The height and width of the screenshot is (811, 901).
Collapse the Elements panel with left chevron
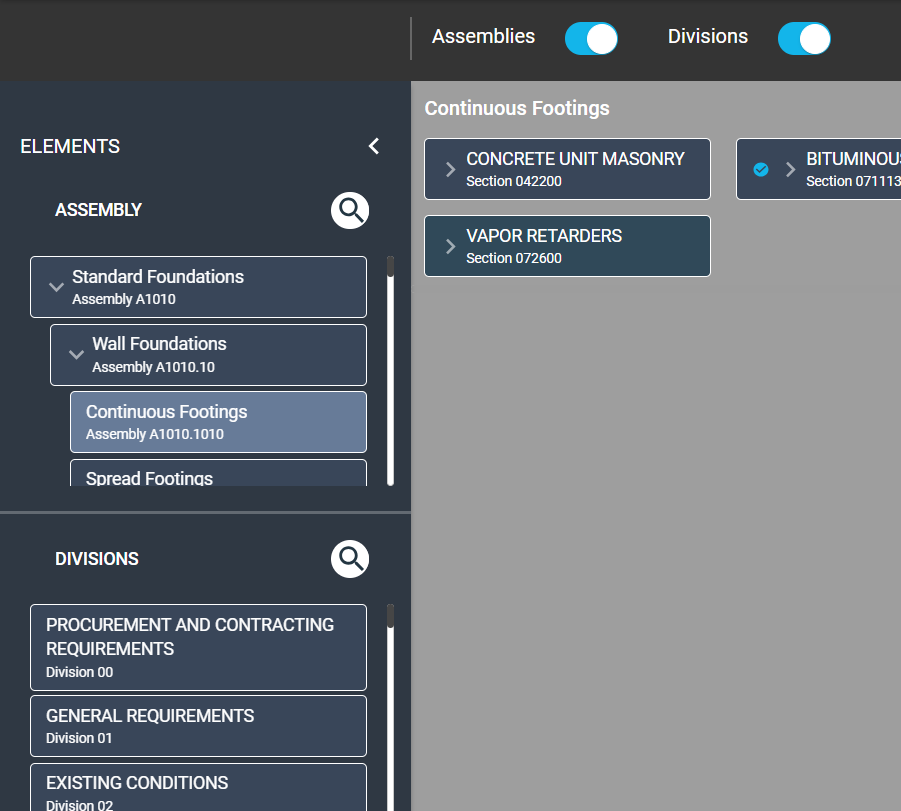click(374, 146)
